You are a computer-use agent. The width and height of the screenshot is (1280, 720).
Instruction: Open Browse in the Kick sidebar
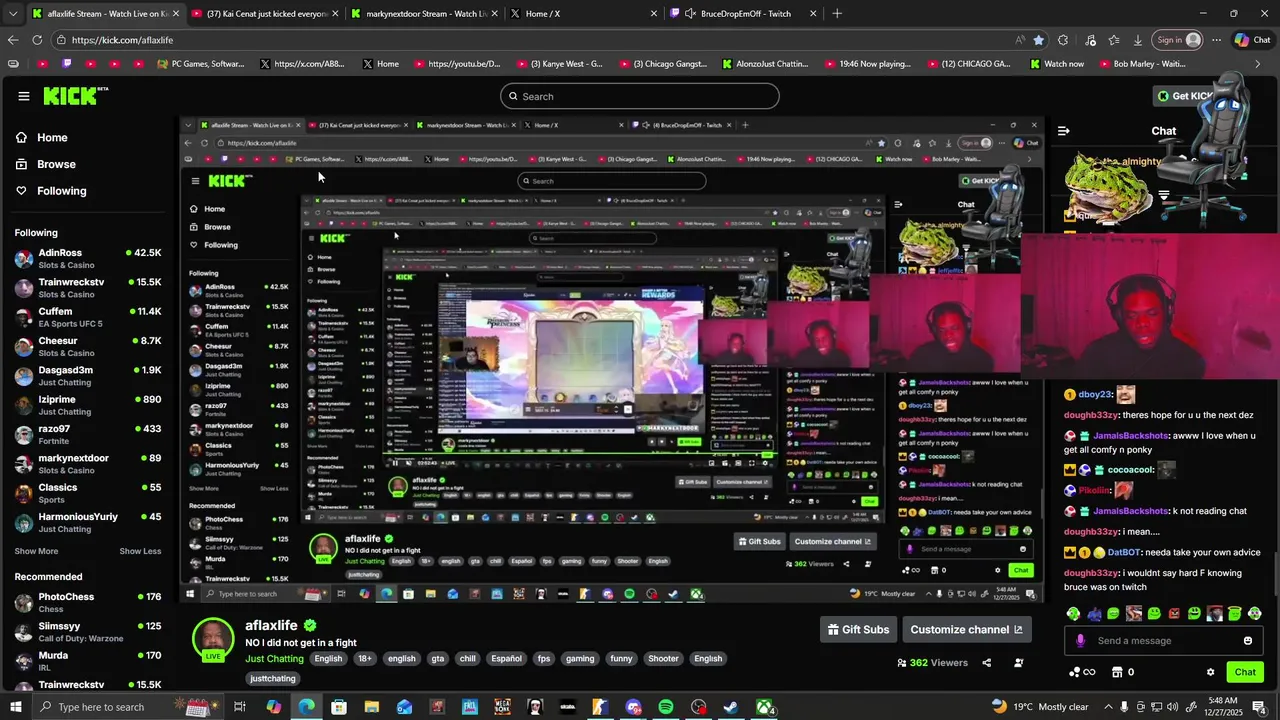point(46,164)
